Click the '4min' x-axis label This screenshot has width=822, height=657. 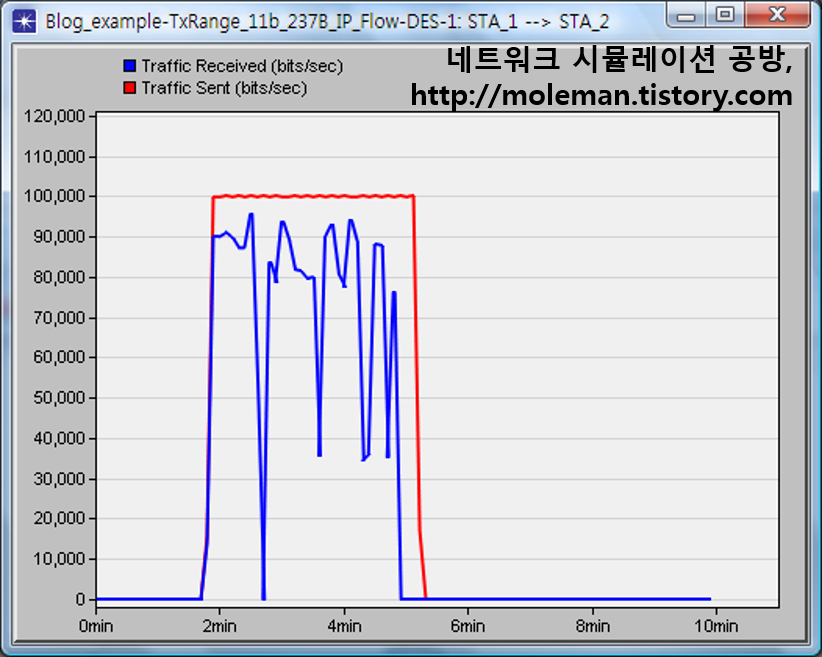(344, 626)
